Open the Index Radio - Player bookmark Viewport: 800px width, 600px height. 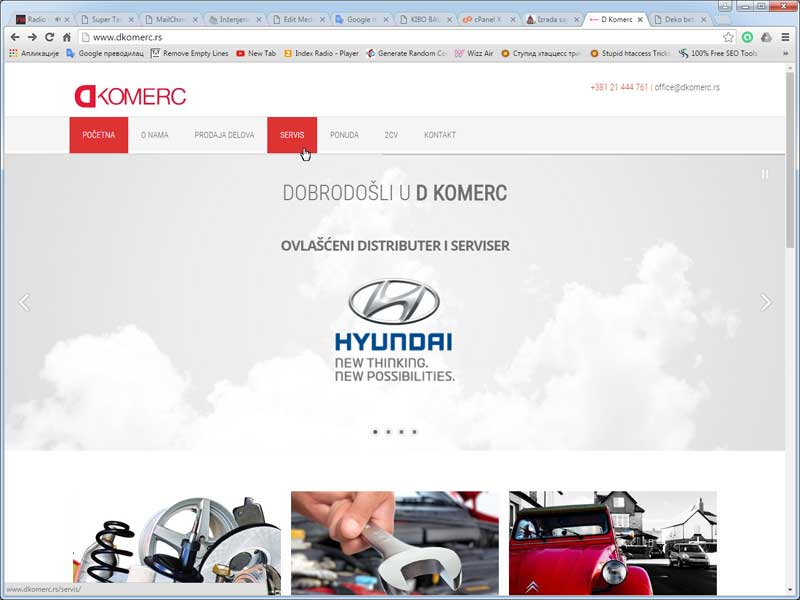(x=321, y=53)
